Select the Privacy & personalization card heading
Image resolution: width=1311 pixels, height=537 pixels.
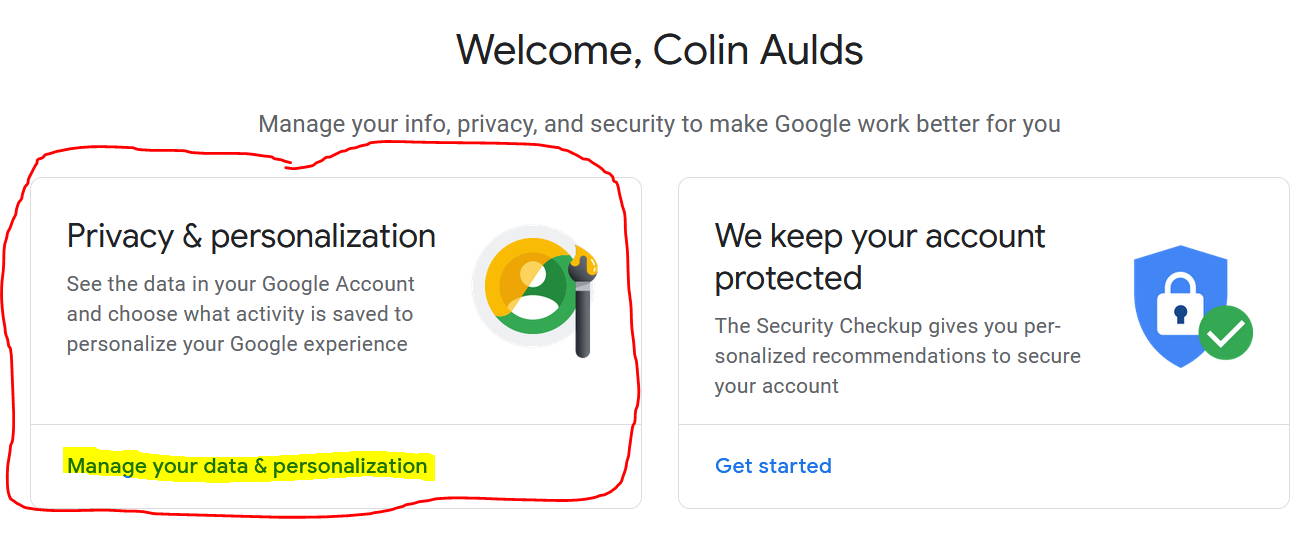coord(251,236)
